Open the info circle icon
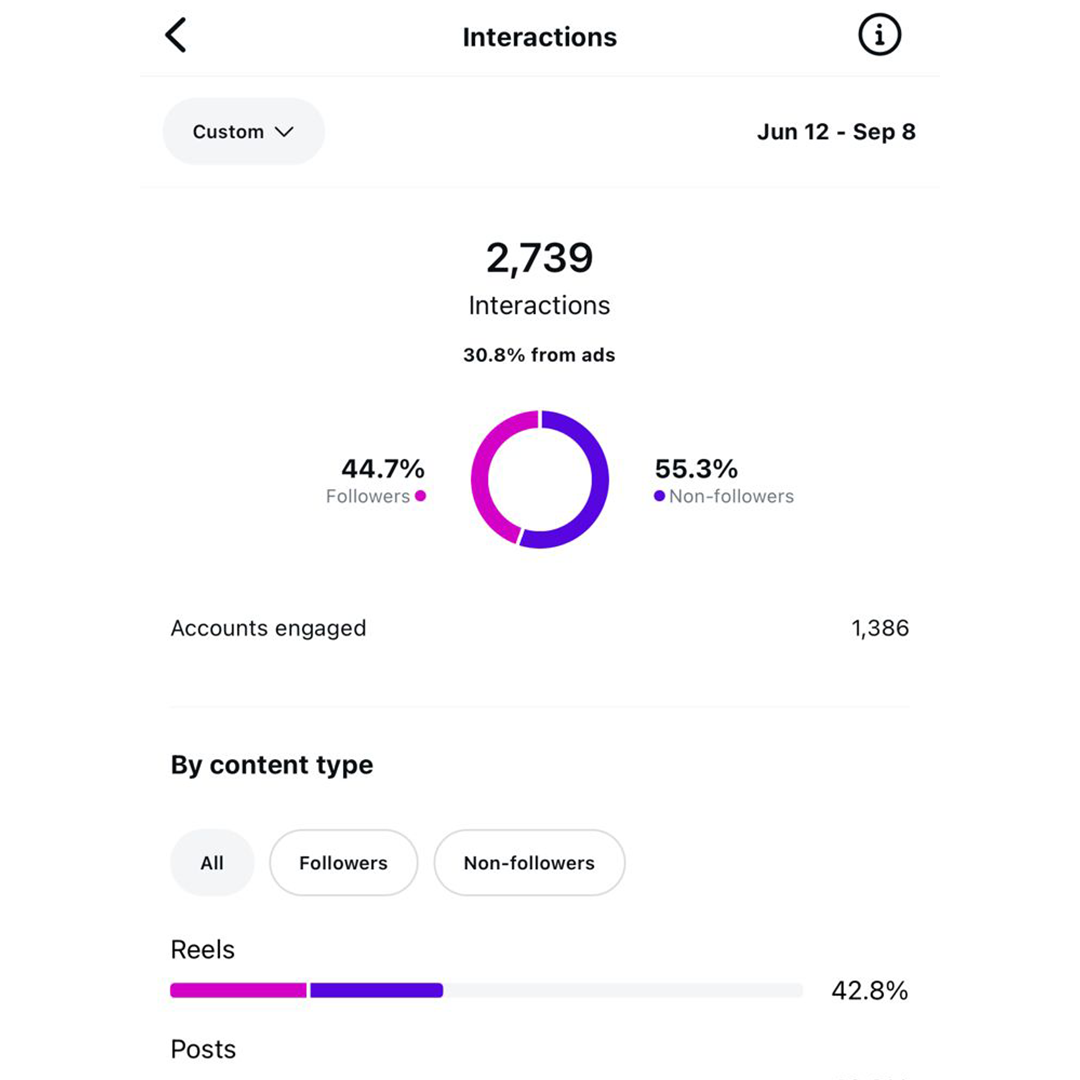 click(x=880, y=36)
